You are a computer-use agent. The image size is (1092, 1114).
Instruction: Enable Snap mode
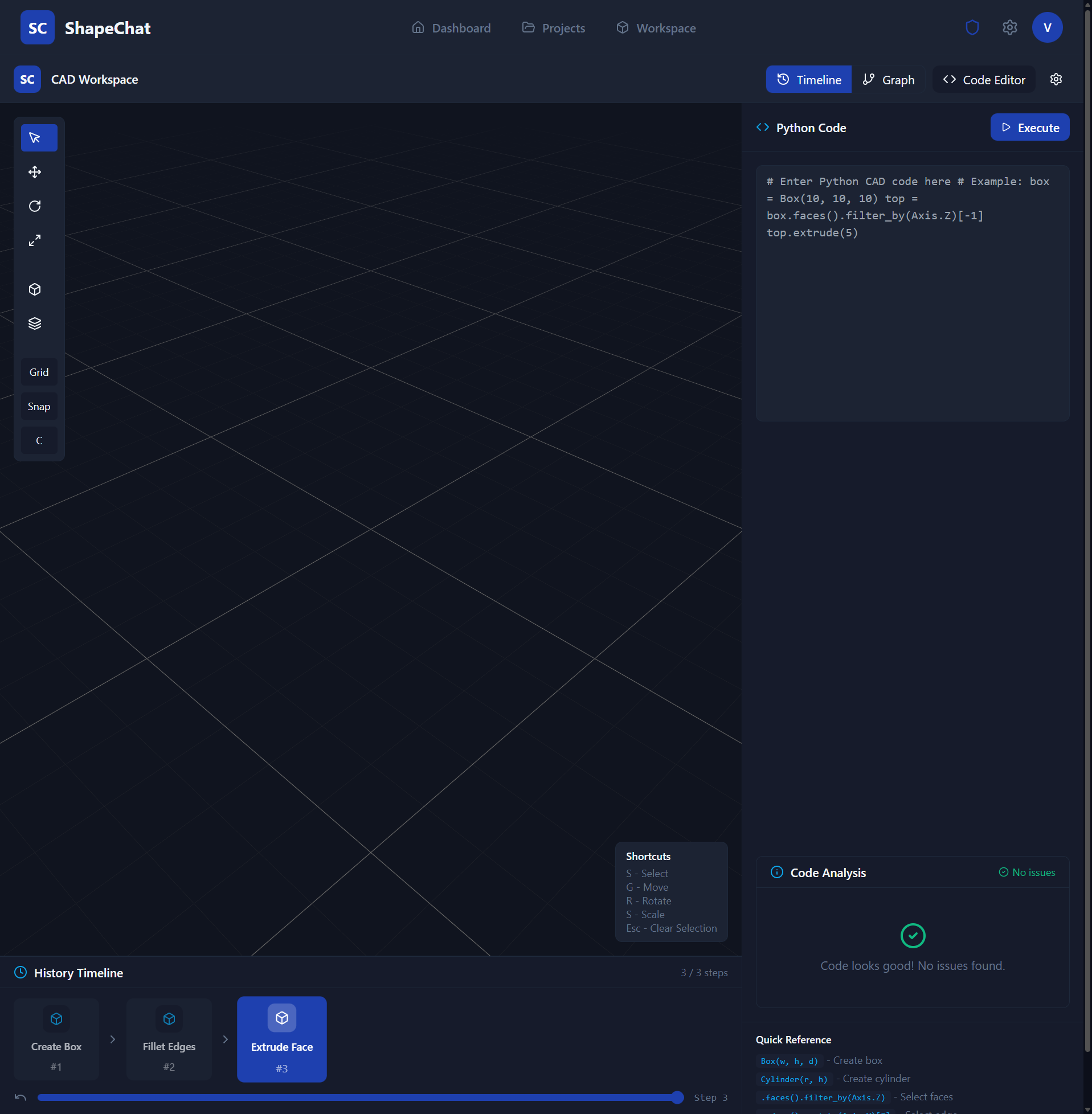coord(38,406)
